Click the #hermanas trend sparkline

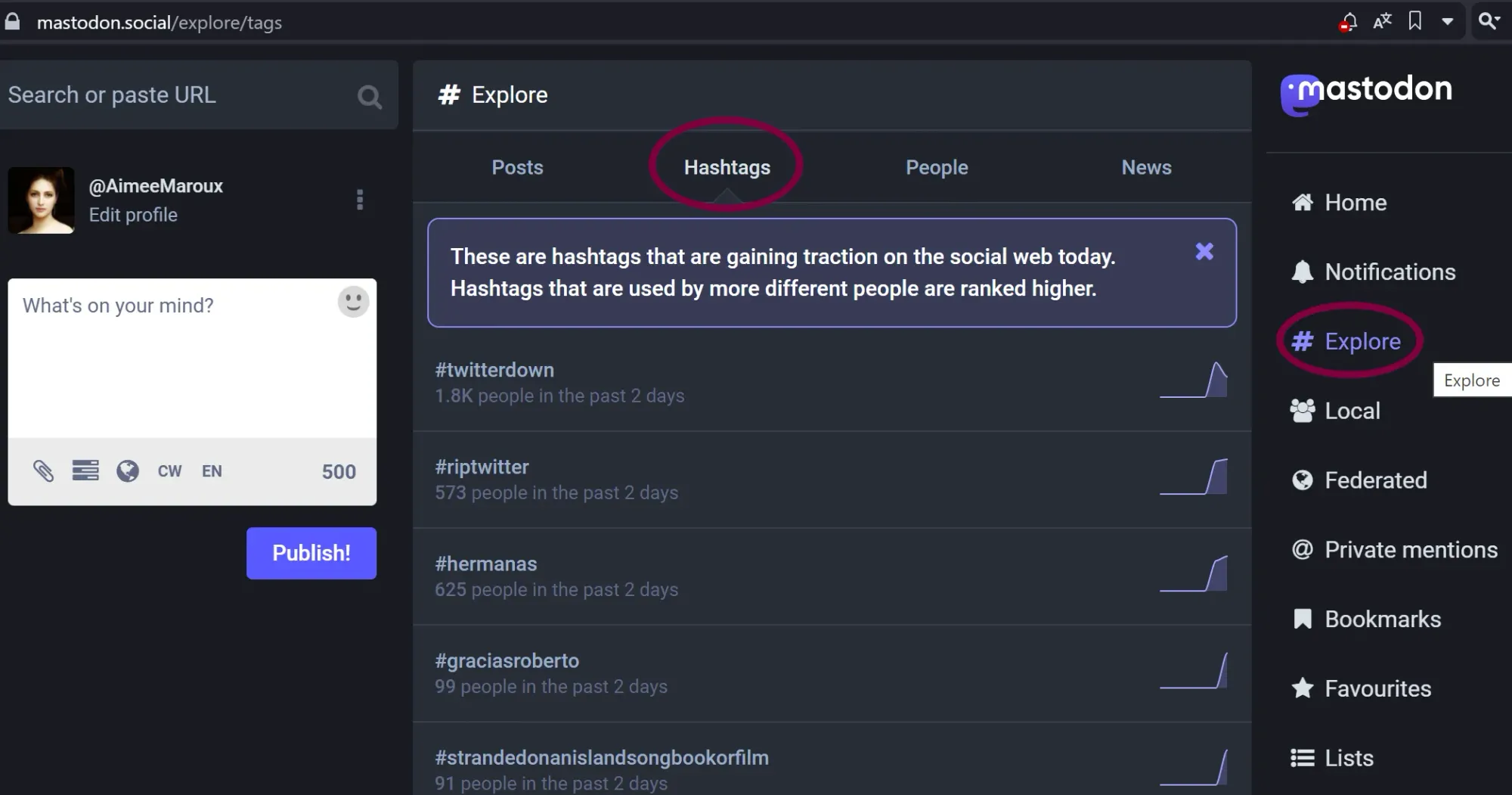(x=1194, y=573)
